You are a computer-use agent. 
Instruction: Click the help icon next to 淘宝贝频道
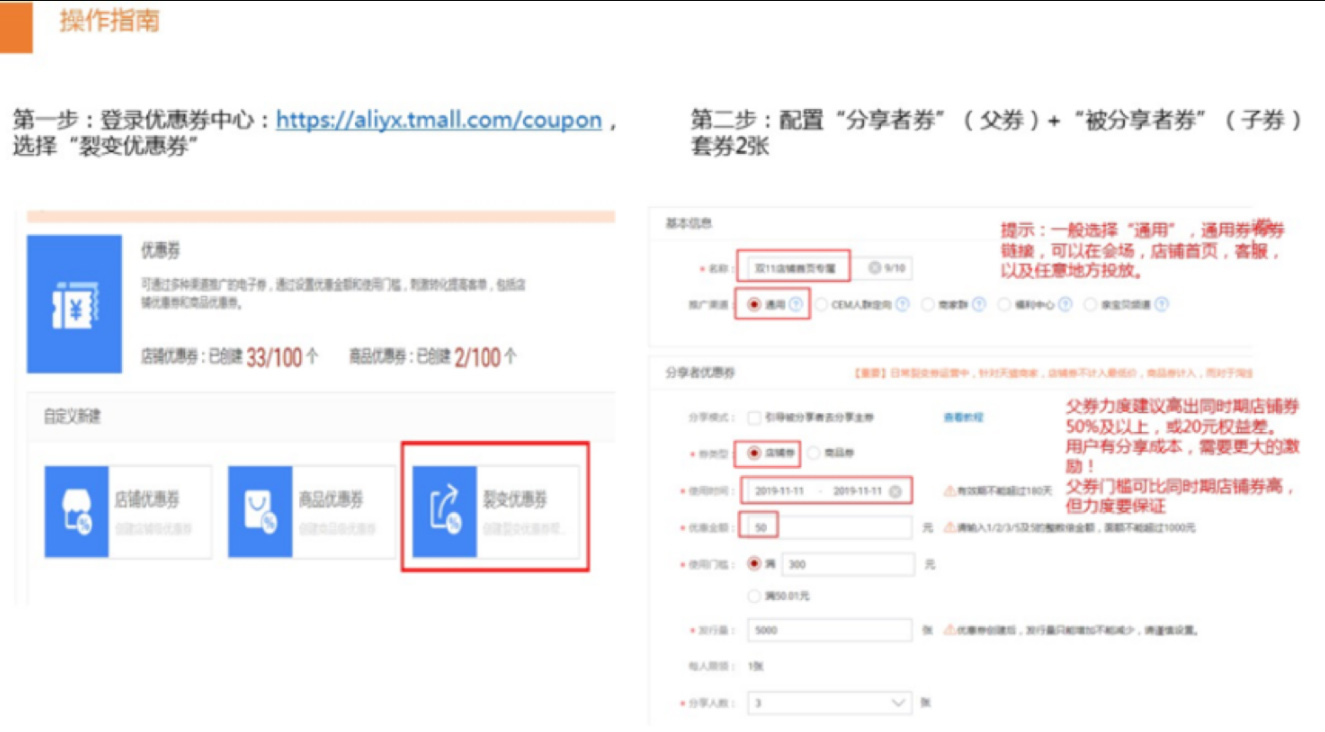pyautogui.click(x=1161, y=303)
